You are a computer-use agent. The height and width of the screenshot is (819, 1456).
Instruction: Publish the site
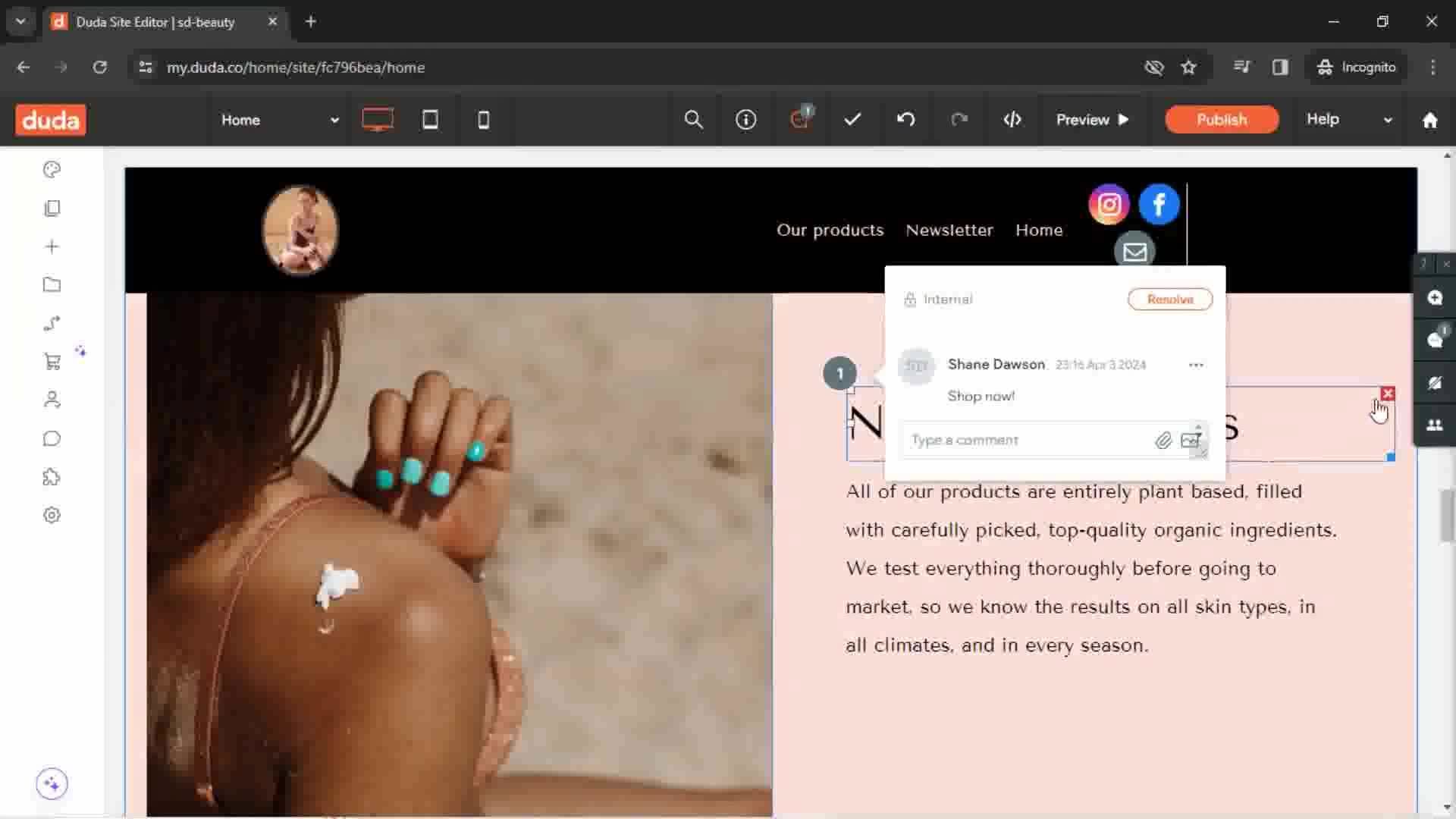coord(1222,120)
